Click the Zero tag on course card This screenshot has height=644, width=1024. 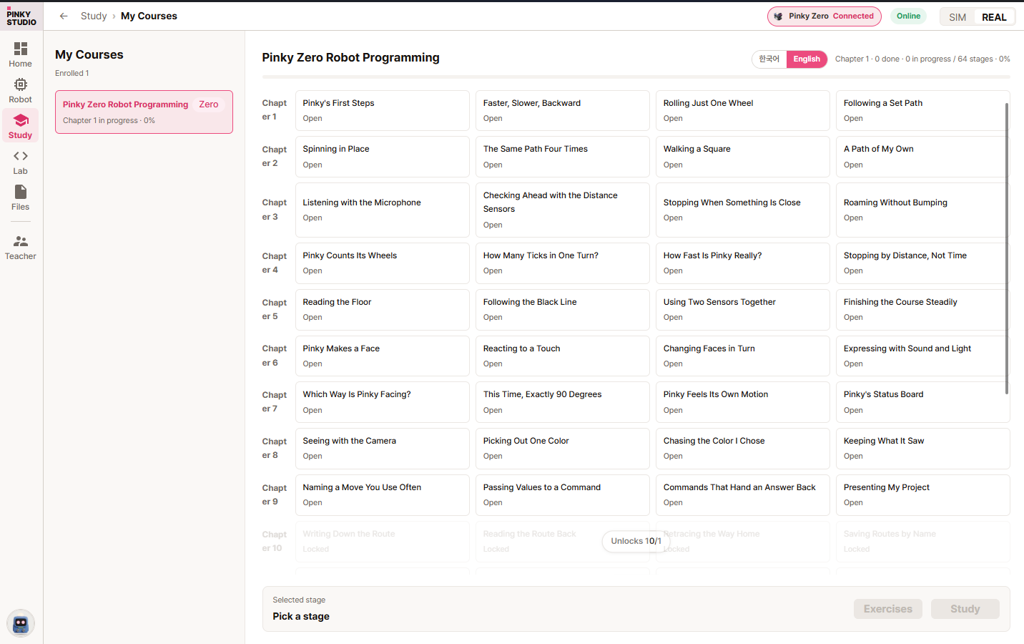pos(208,105)
